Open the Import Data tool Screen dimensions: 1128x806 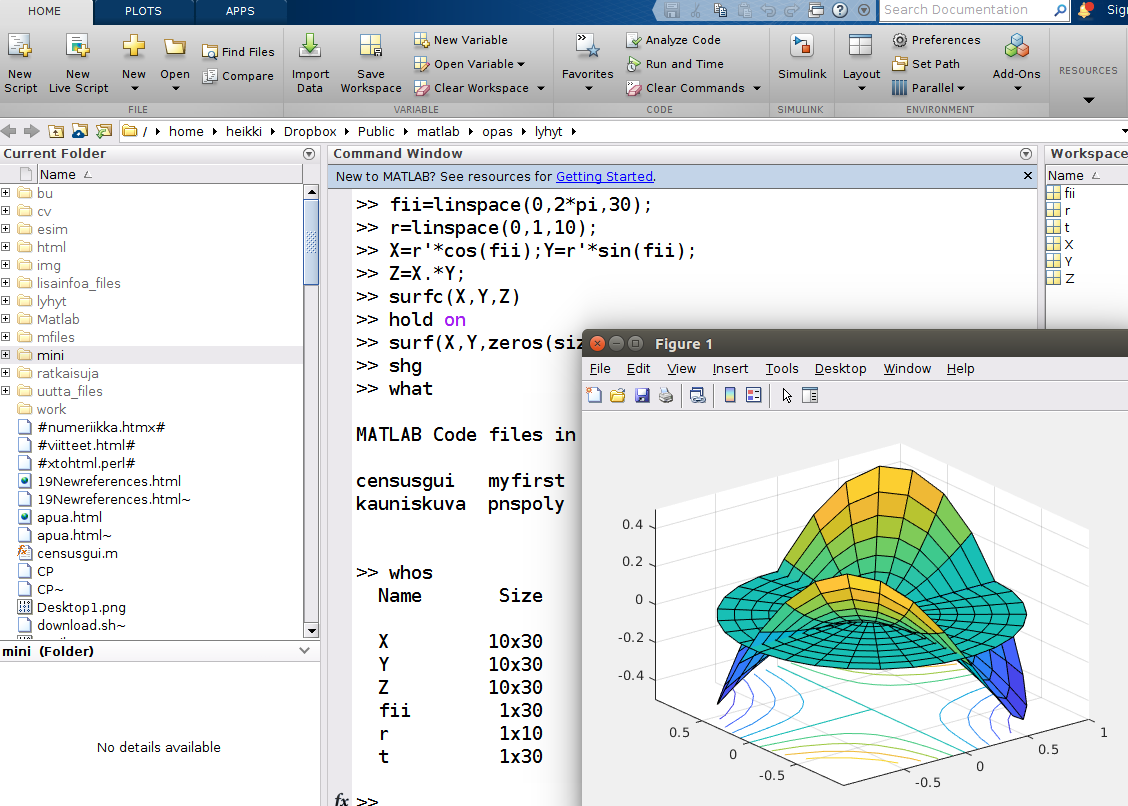pyautogui.click(x=310, y=48)
